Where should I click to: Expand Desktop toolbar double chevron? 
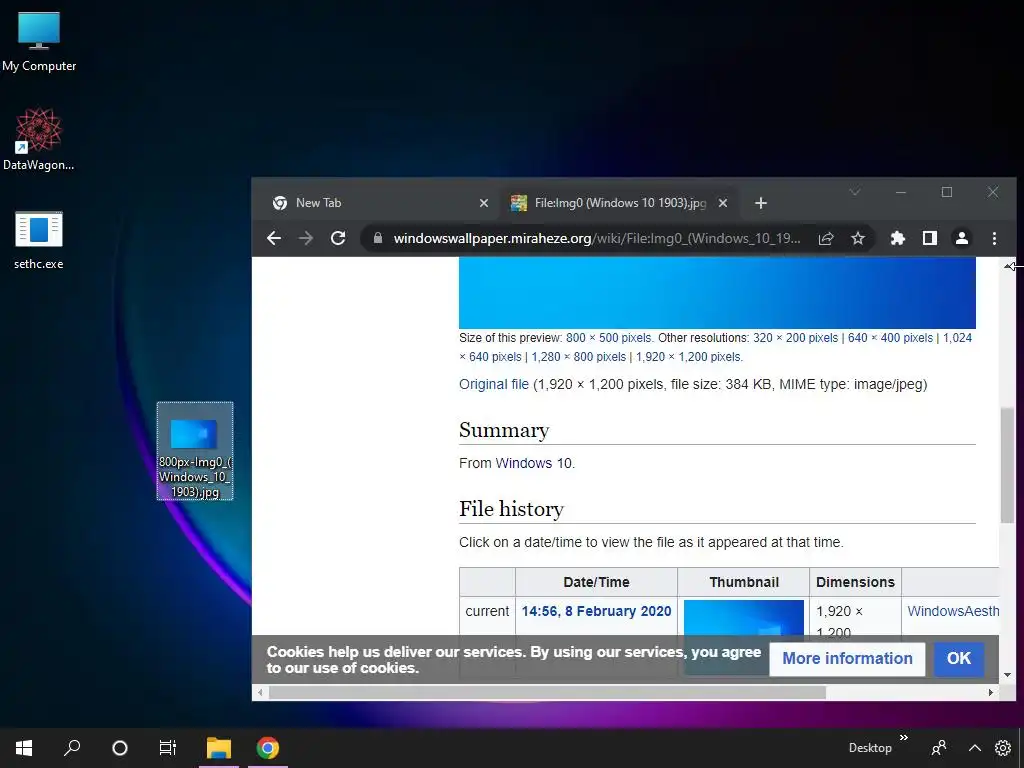pyautogui.click(x=904, y=738)
